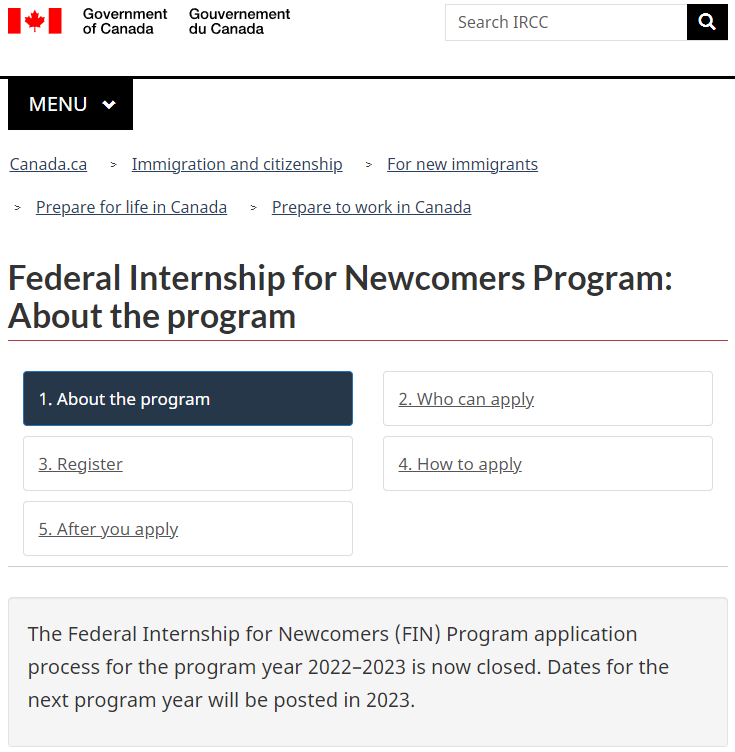Focus the Search IRCC input field
Image resolution: width=735 pixels, height=752 pixels.
(x=566, y=22)
